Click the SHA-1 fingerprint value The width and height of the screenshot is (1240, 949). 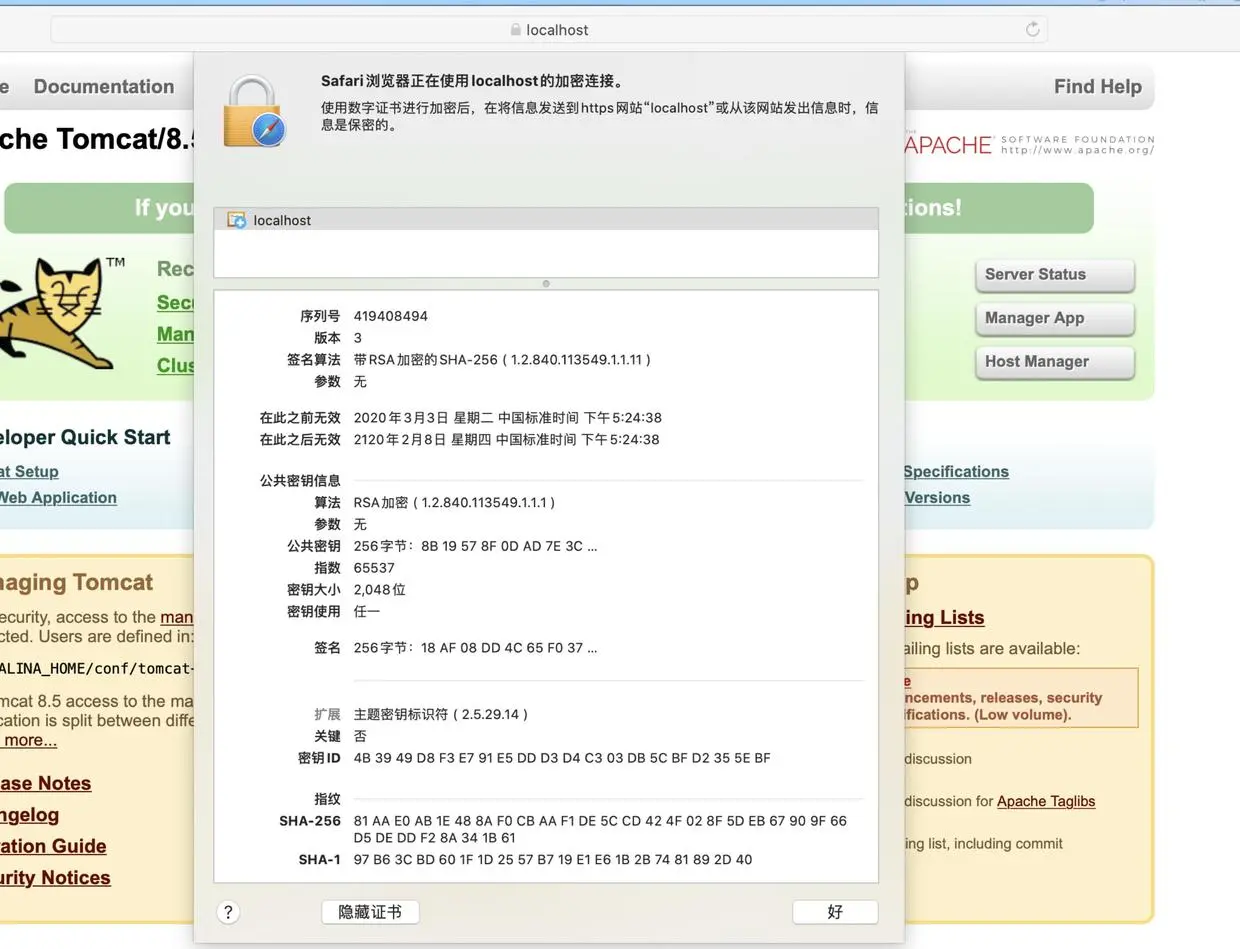tap(553, 860)
